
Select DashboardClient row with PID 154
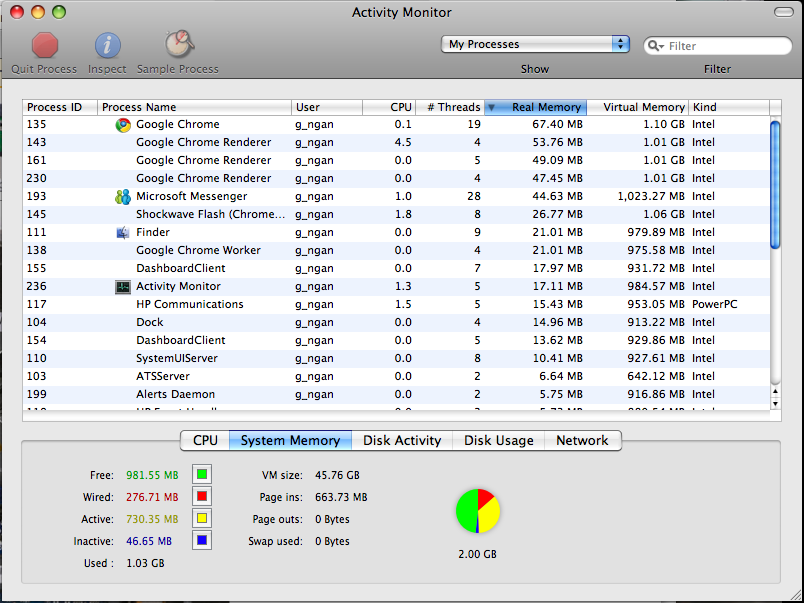coord(396,340)
